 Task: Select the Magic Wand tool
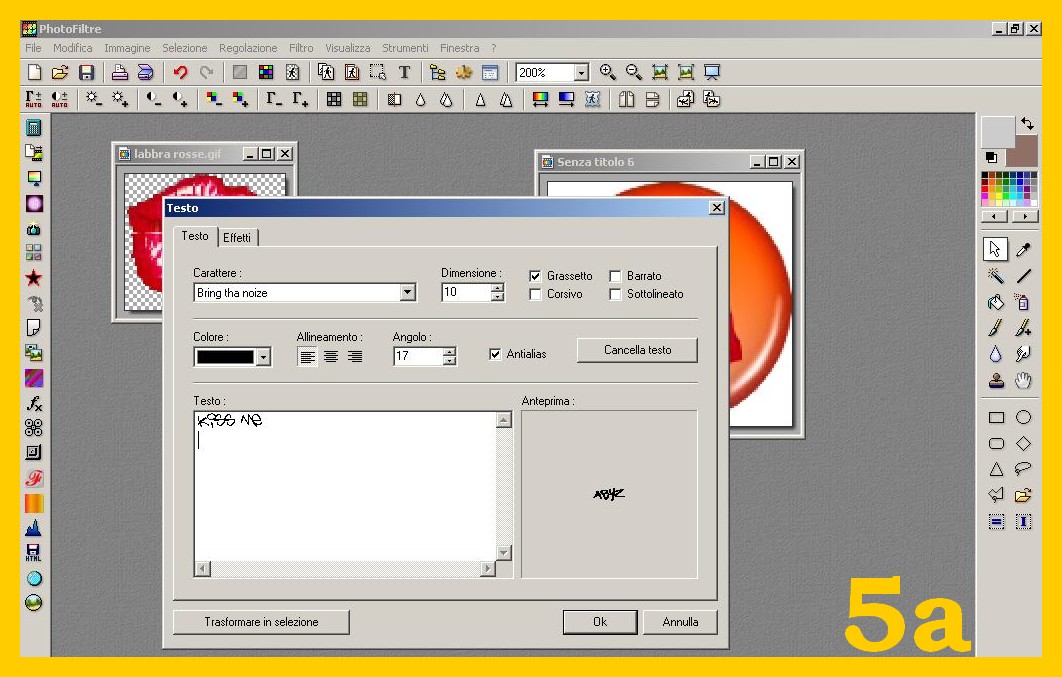(996, 275)
